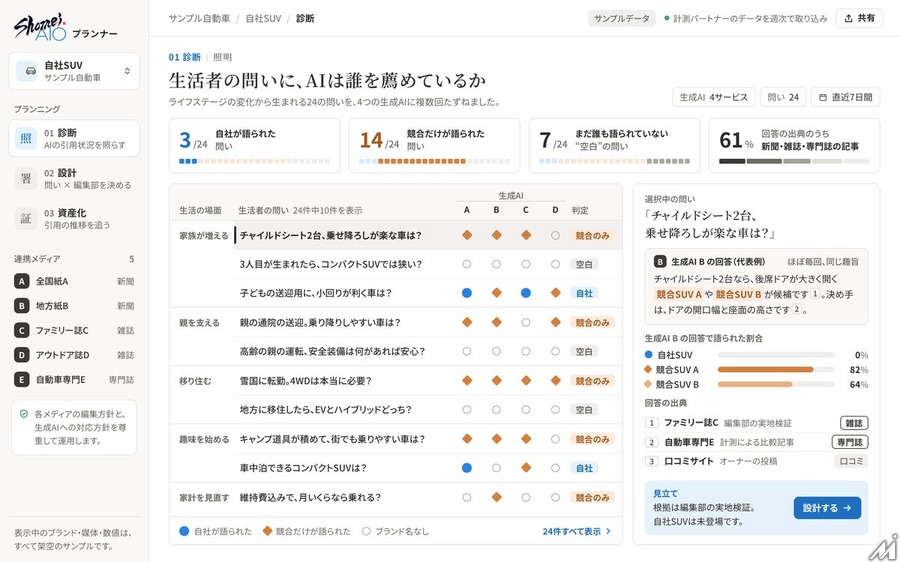The image size is (900, 562).
Task: Open the 直近7日間 date range filter
Action: tap(845, 97)
